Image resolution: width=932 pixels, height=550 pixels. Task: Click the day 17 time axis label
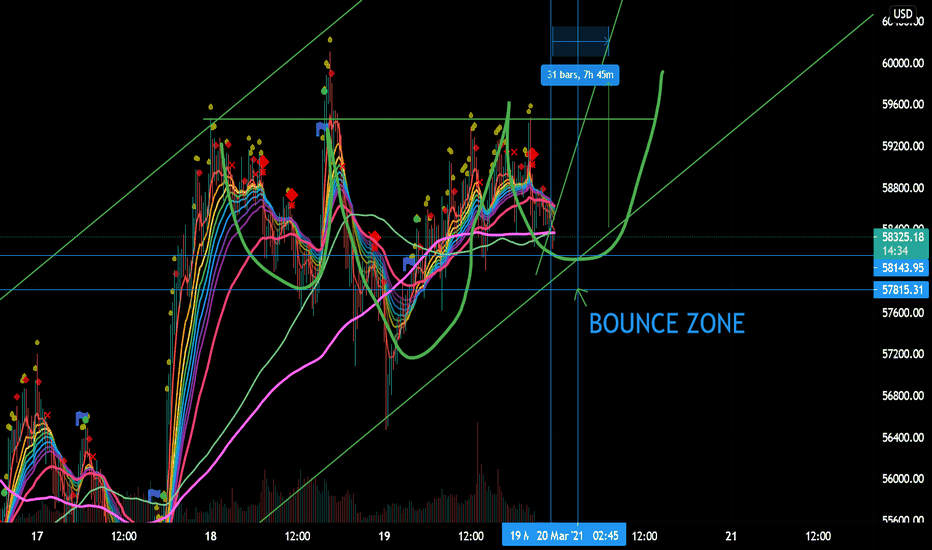pos(37,536)
